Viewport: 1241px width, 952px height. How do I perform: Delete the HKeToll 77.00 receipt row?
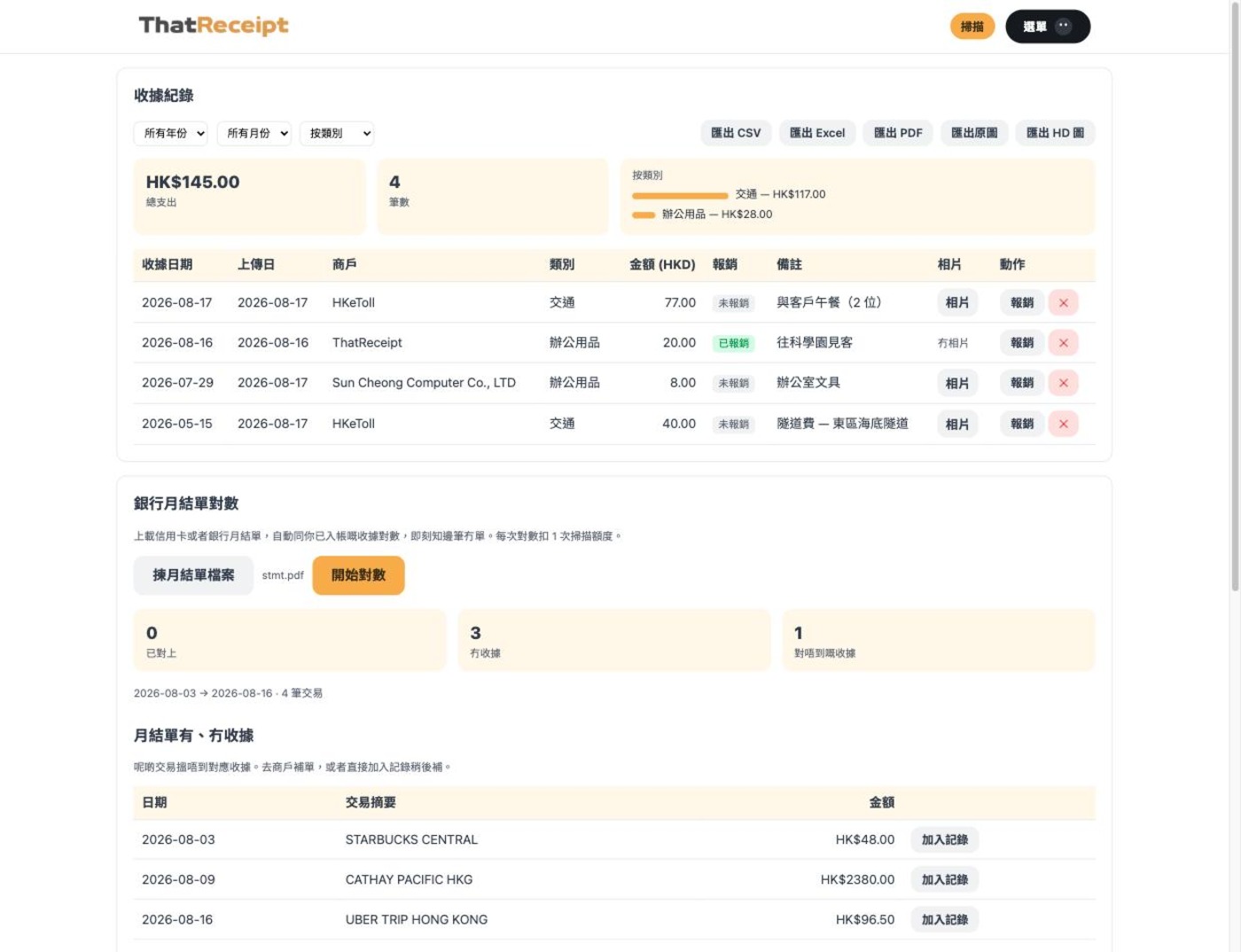pos(1063,302)
